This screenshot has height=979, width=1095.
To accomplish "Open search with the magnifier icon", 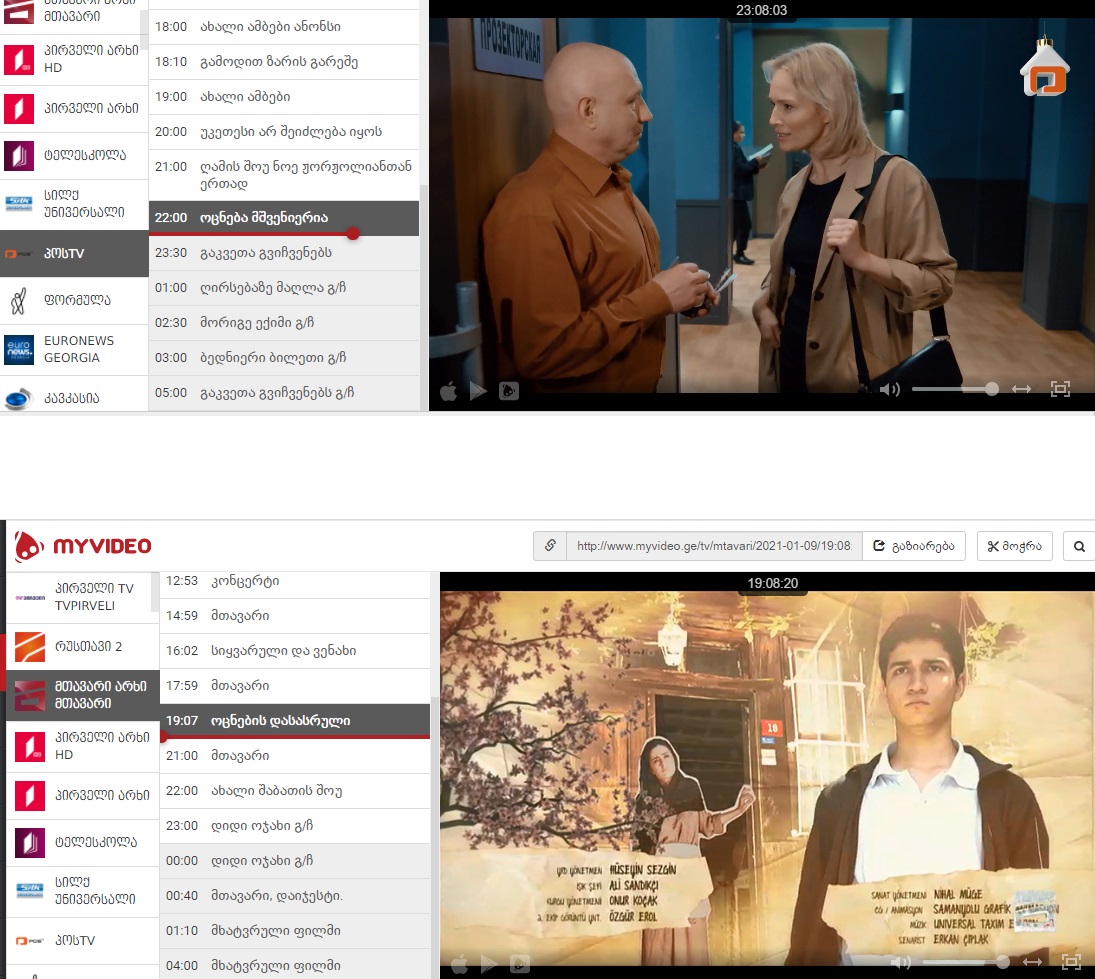I will pyautogui.click(x=1079, y=546).
